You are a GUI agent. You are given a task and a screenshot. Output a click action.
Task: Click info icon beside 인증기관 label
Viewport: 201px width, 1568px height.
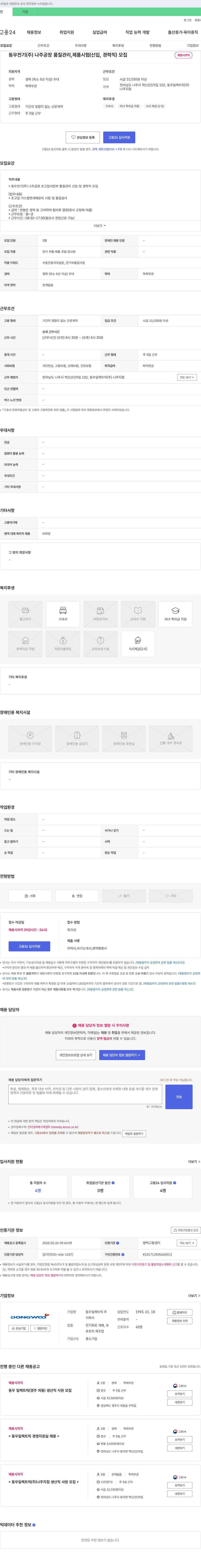click(x=118, y=1243)
